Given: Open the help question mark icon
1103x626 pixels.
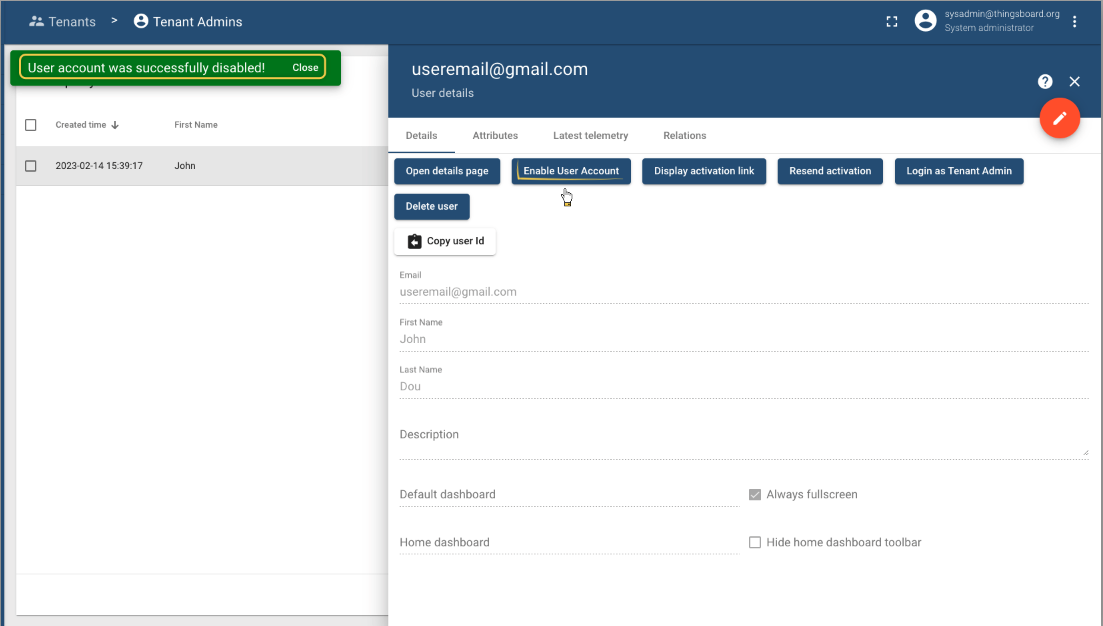Looking at the screenshot, I should tap(1045, 82).
